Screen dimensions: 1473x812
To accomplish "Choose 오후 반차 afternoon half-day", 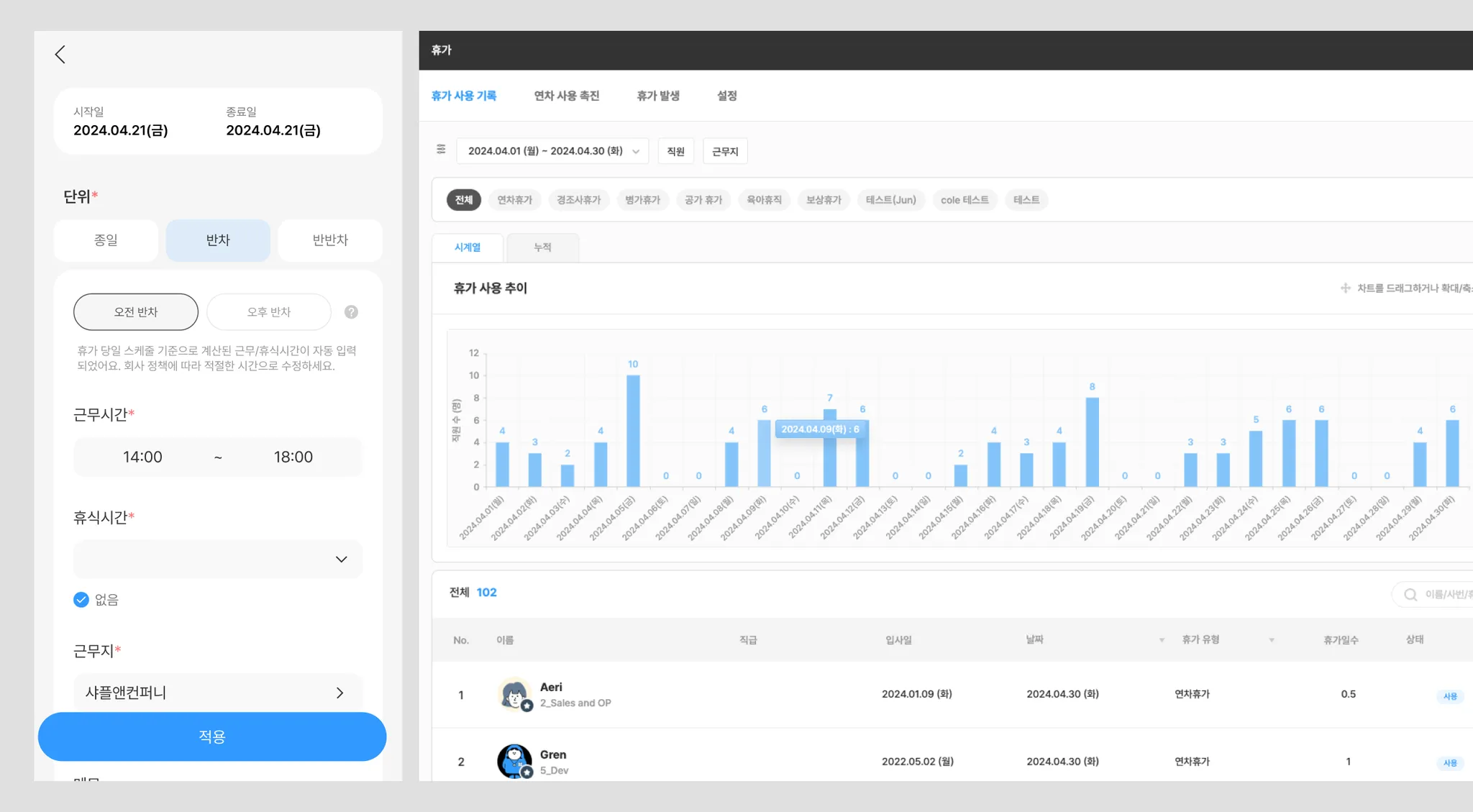I will [269, 312].
